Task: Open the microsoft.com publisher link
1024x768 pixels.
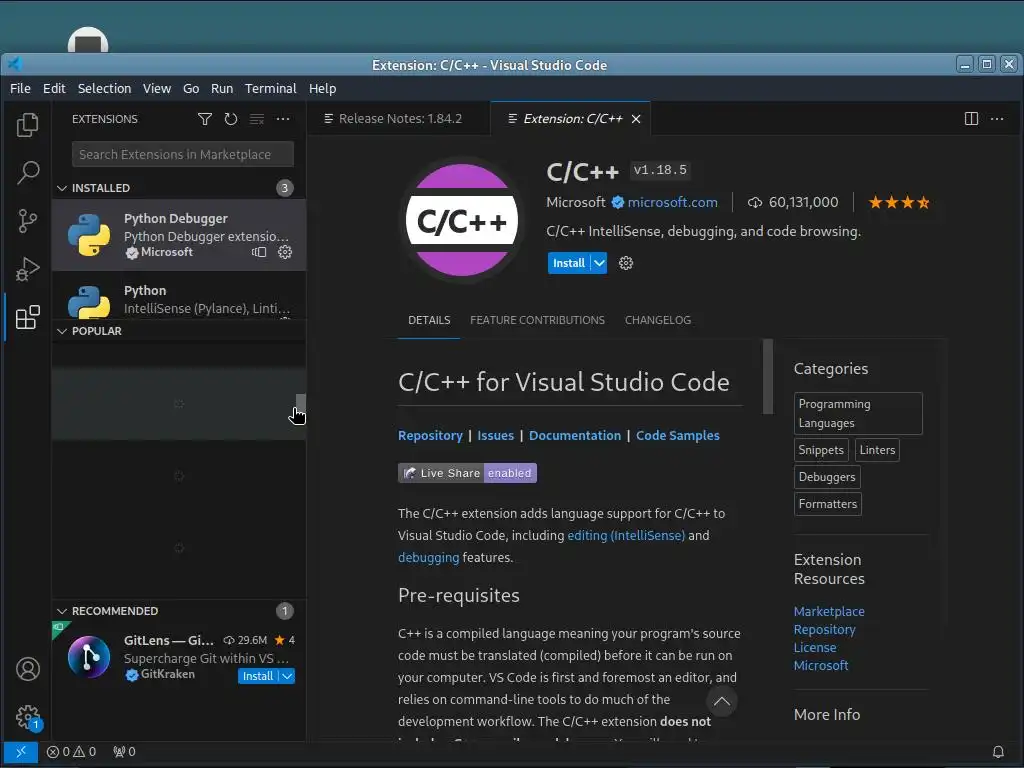Action: pyautogui.click(x=672, y=202)
